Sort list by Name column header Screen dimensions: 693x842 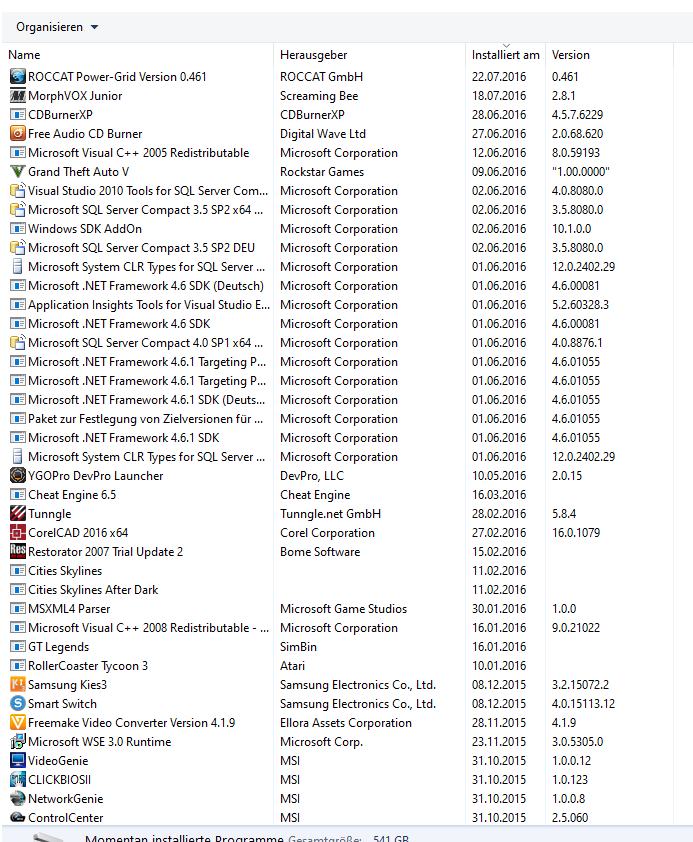(x=24, y=55)
